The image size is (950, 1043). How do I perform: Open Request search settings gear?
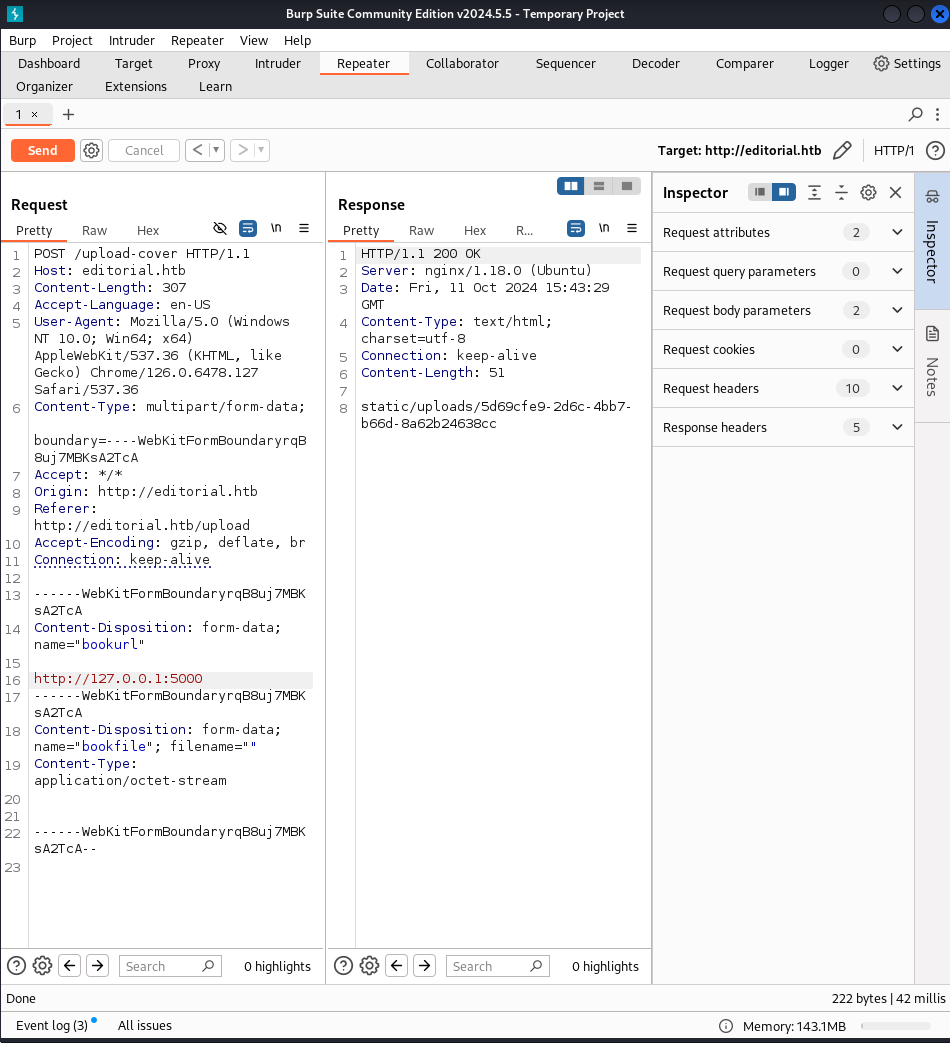[x=43, y=965]
